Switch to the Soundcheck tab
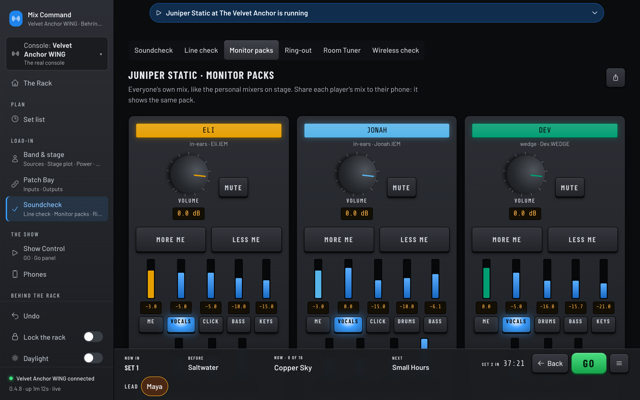This screenshot has width=640, height=400. pyautogui.click(x=153, y=50)
